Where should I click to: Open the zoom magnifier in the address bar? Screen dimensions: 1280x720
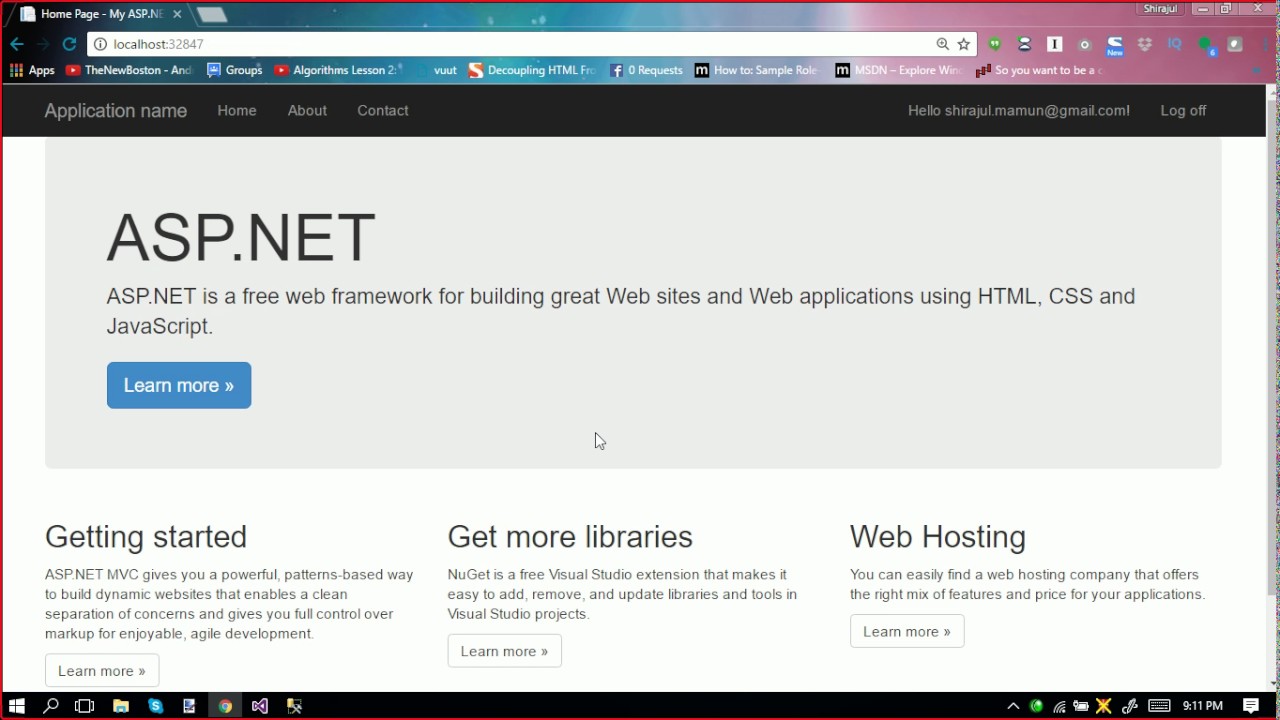coord(942,44)
